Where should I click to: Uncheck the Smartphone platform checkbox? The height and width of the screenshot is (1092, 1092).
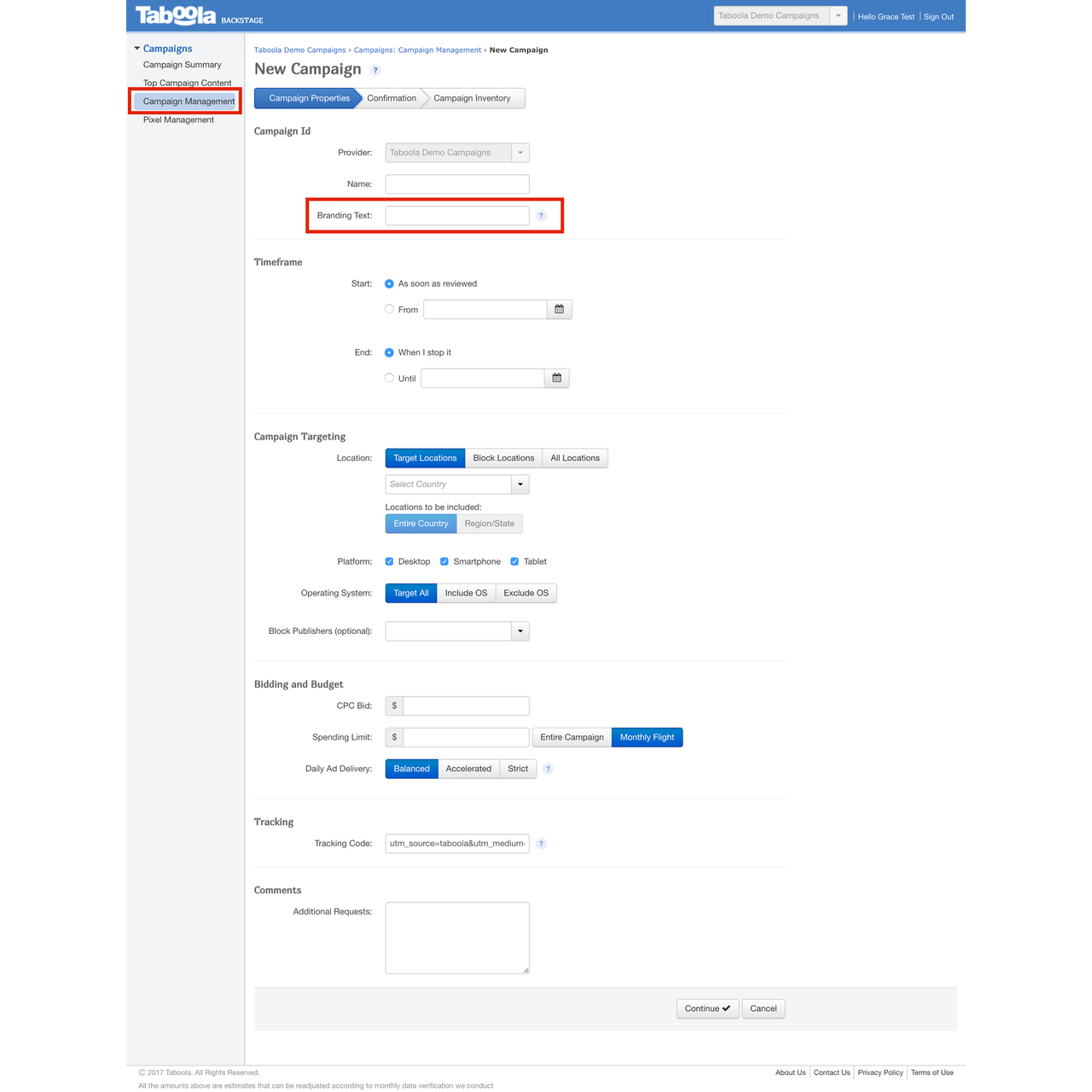[x=444, y=561]
